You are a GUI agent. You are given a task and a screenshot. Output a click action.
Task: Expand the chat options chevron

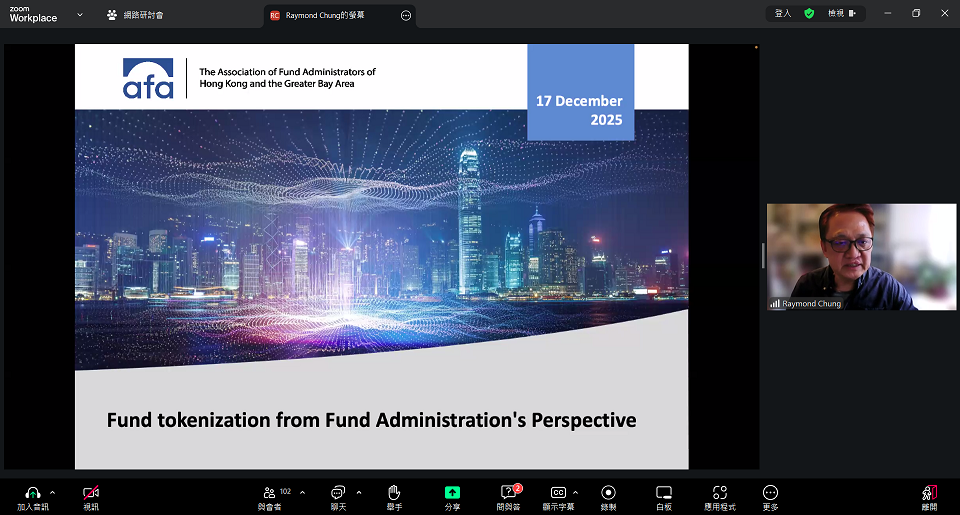[359, 492]
